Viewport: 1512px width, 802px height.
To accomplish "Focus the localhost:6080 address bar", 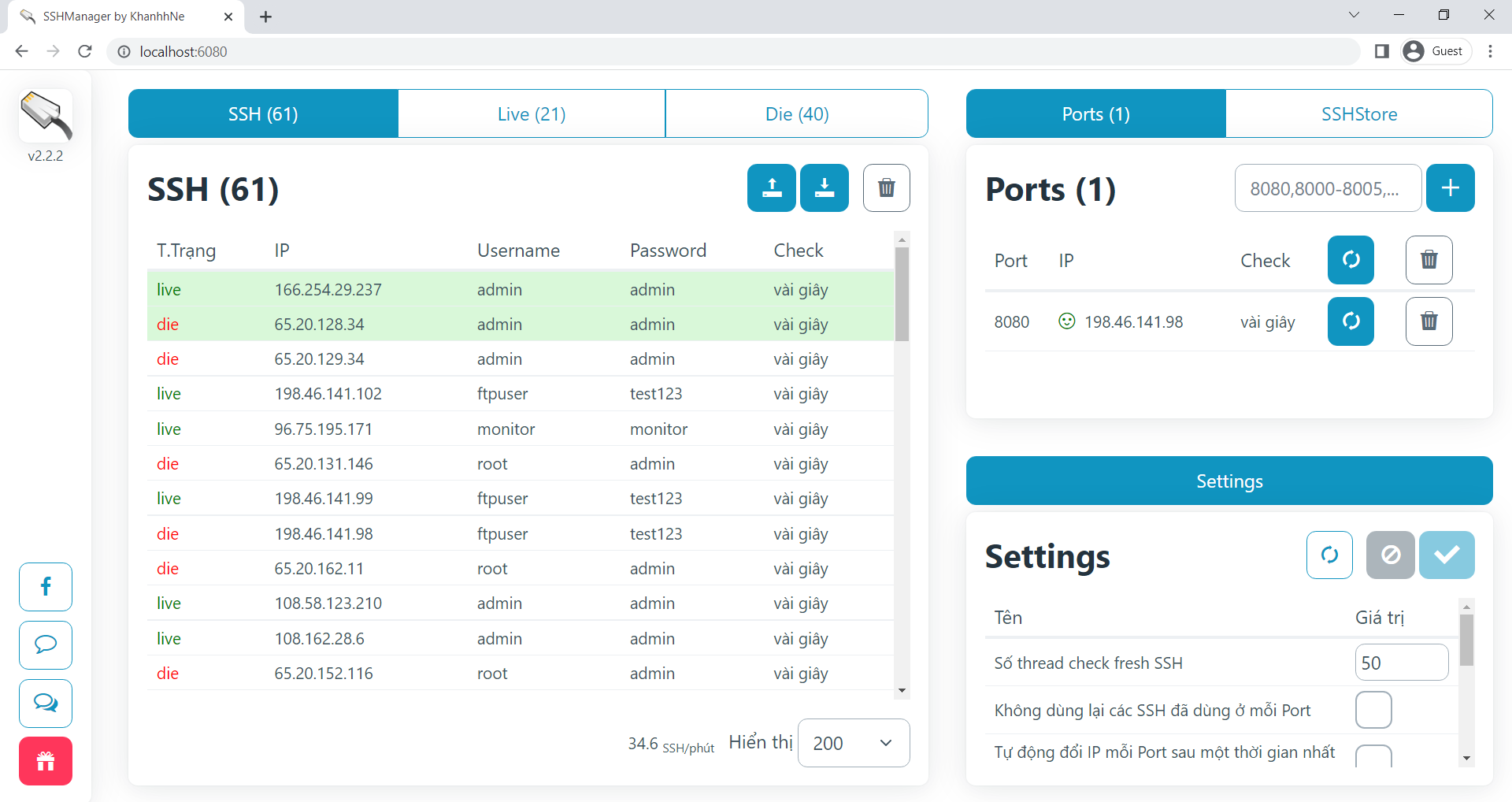I will (x=732, y=51).
